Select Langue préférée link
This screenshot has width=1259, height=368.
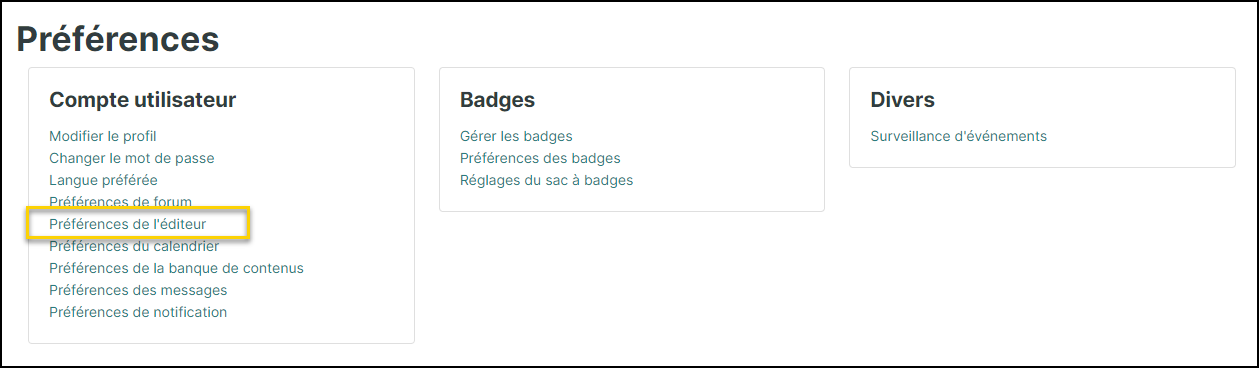coord(103,180)
